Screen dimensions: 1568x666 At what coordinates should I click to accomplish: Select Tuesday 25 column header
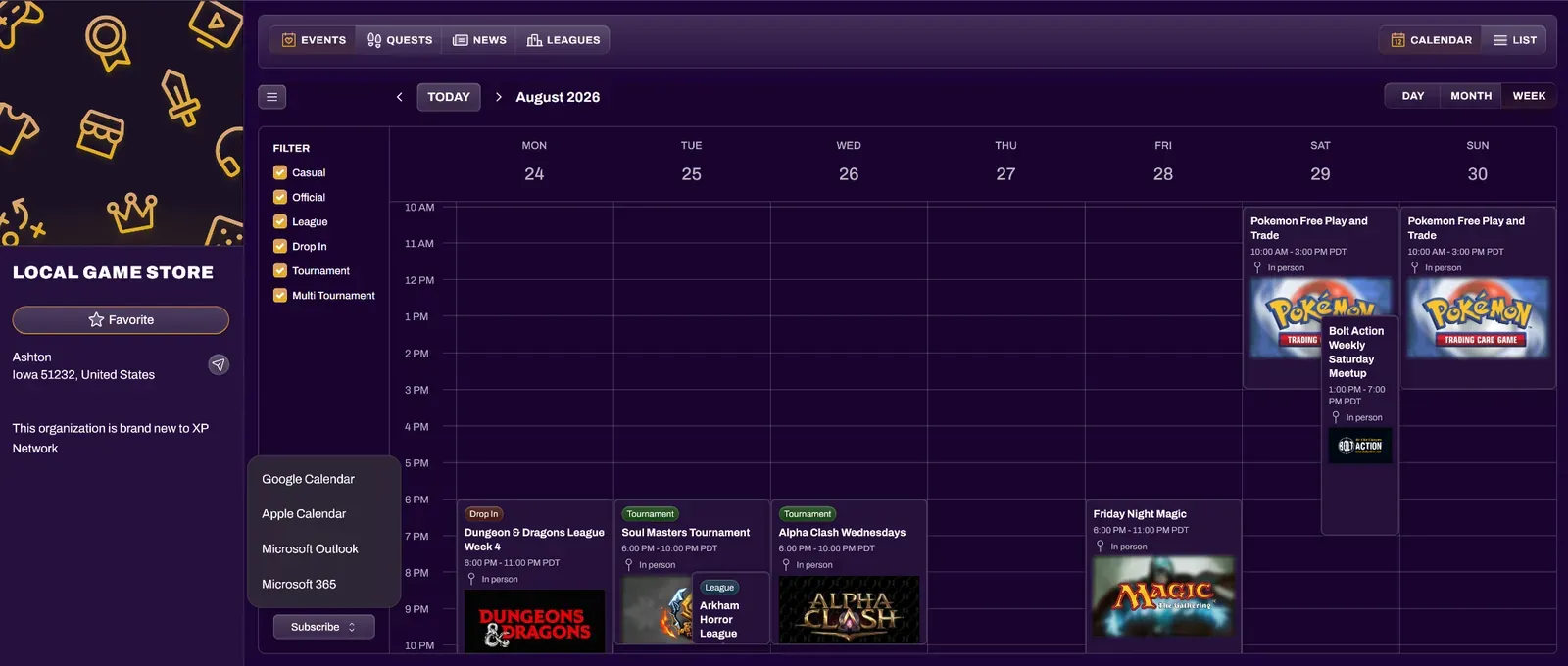691,162
